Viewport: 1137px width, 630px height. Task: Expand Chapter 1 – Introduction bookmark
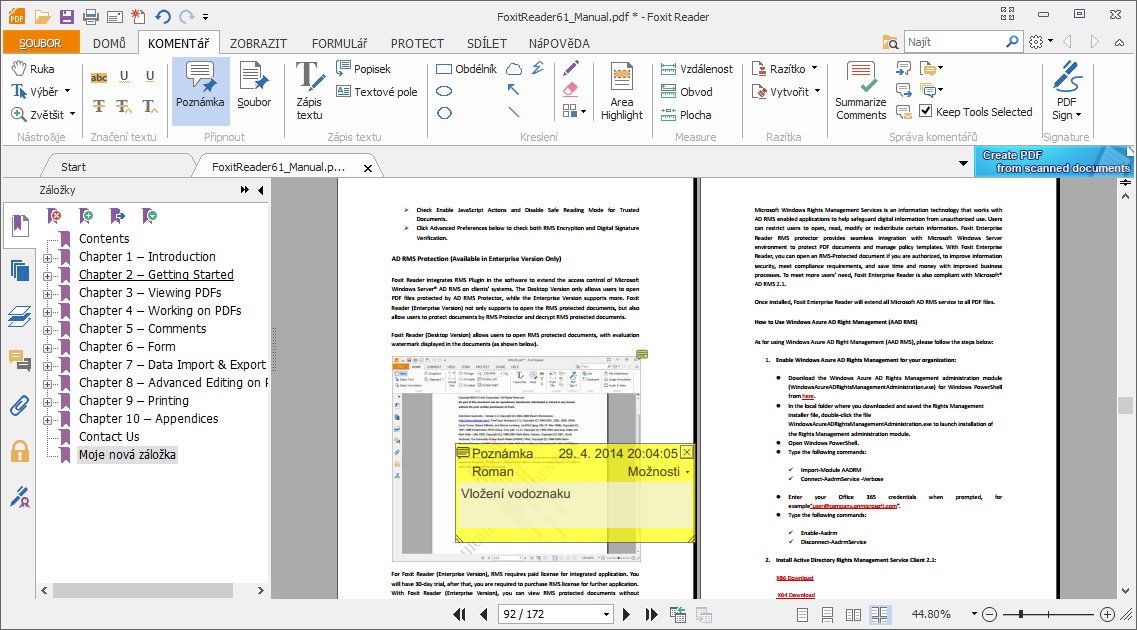pos(47,258)
